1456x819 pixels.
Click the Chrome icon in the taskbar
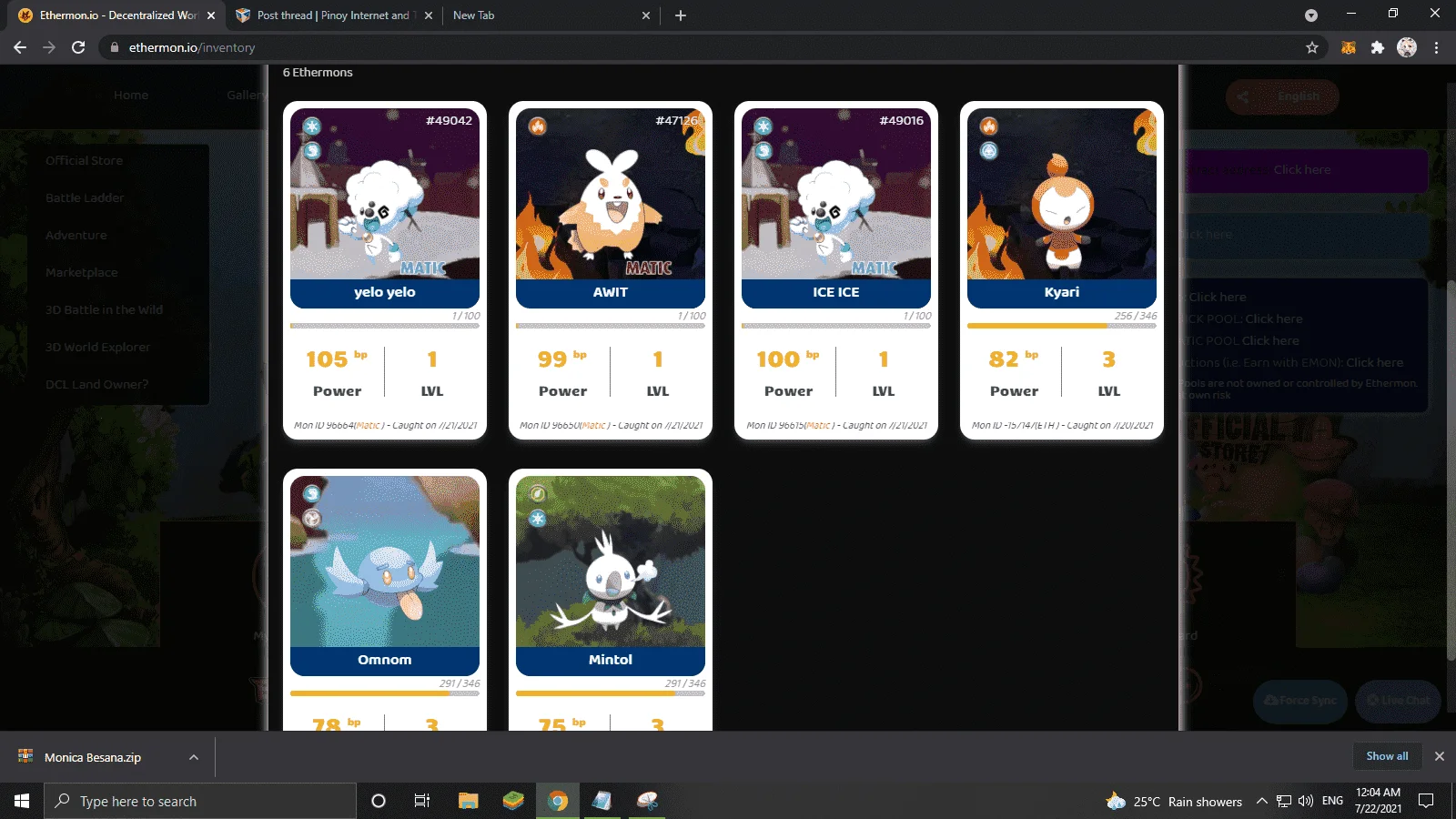558,801
